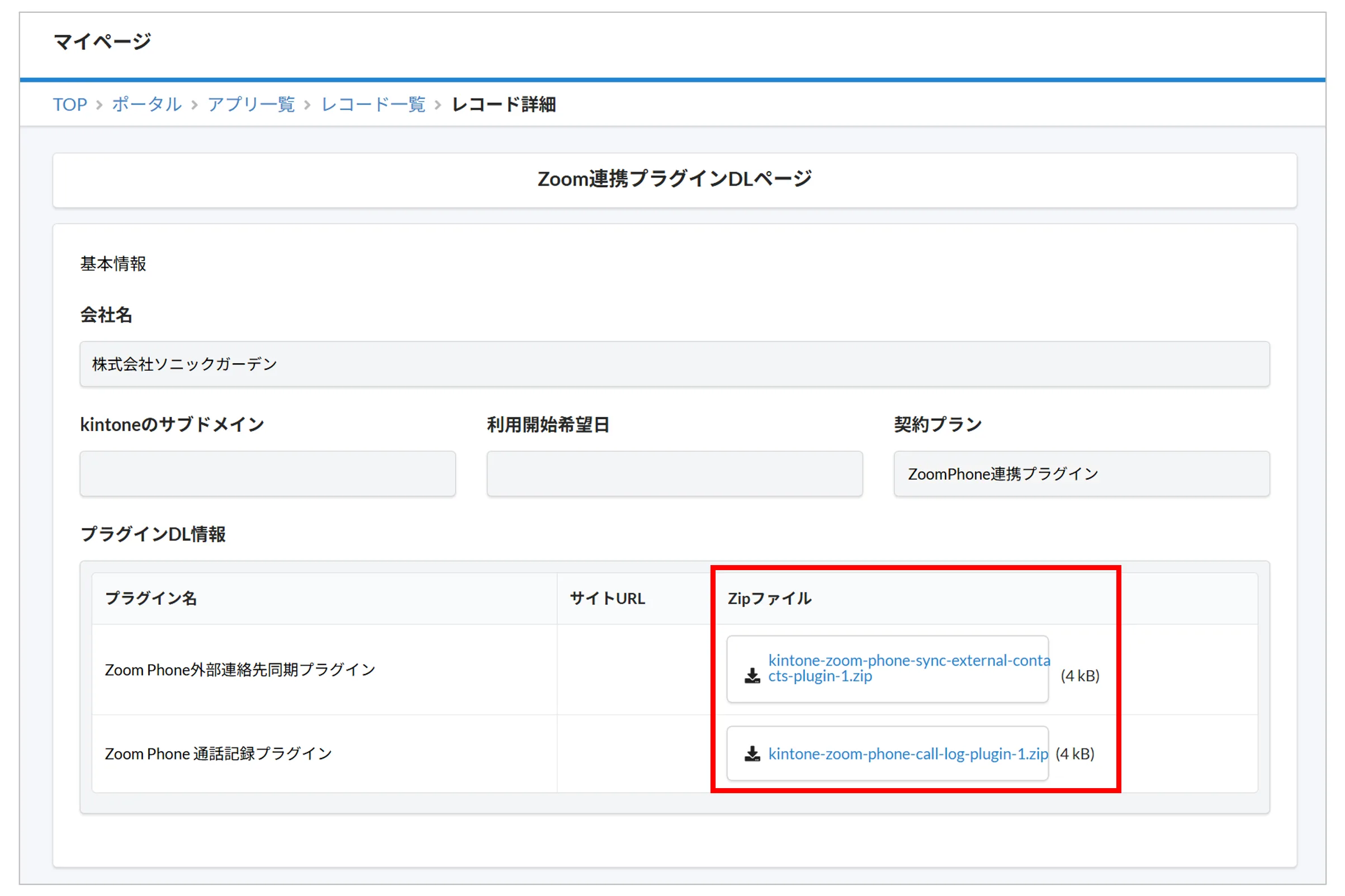Click the 基本情報 section label
Screen dimensions: 1345x896
tap(113, 263)
